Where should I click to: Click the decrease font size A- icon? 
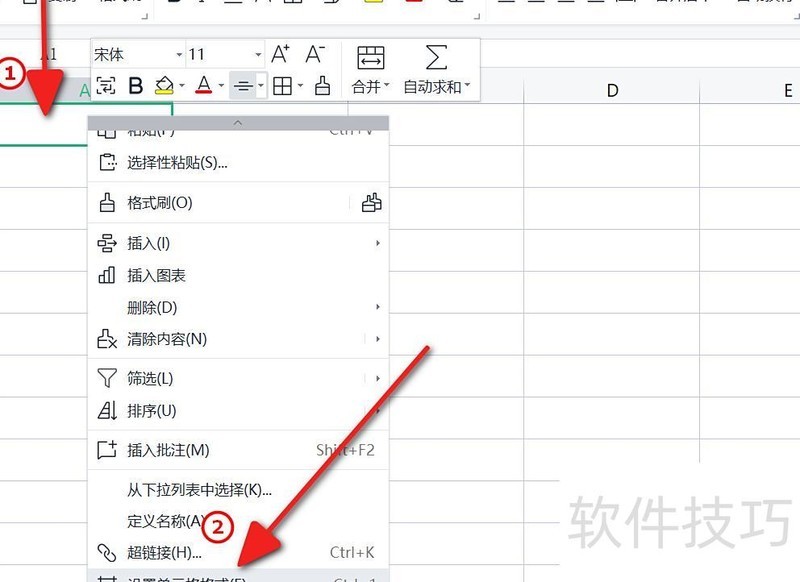pos(315,54)
